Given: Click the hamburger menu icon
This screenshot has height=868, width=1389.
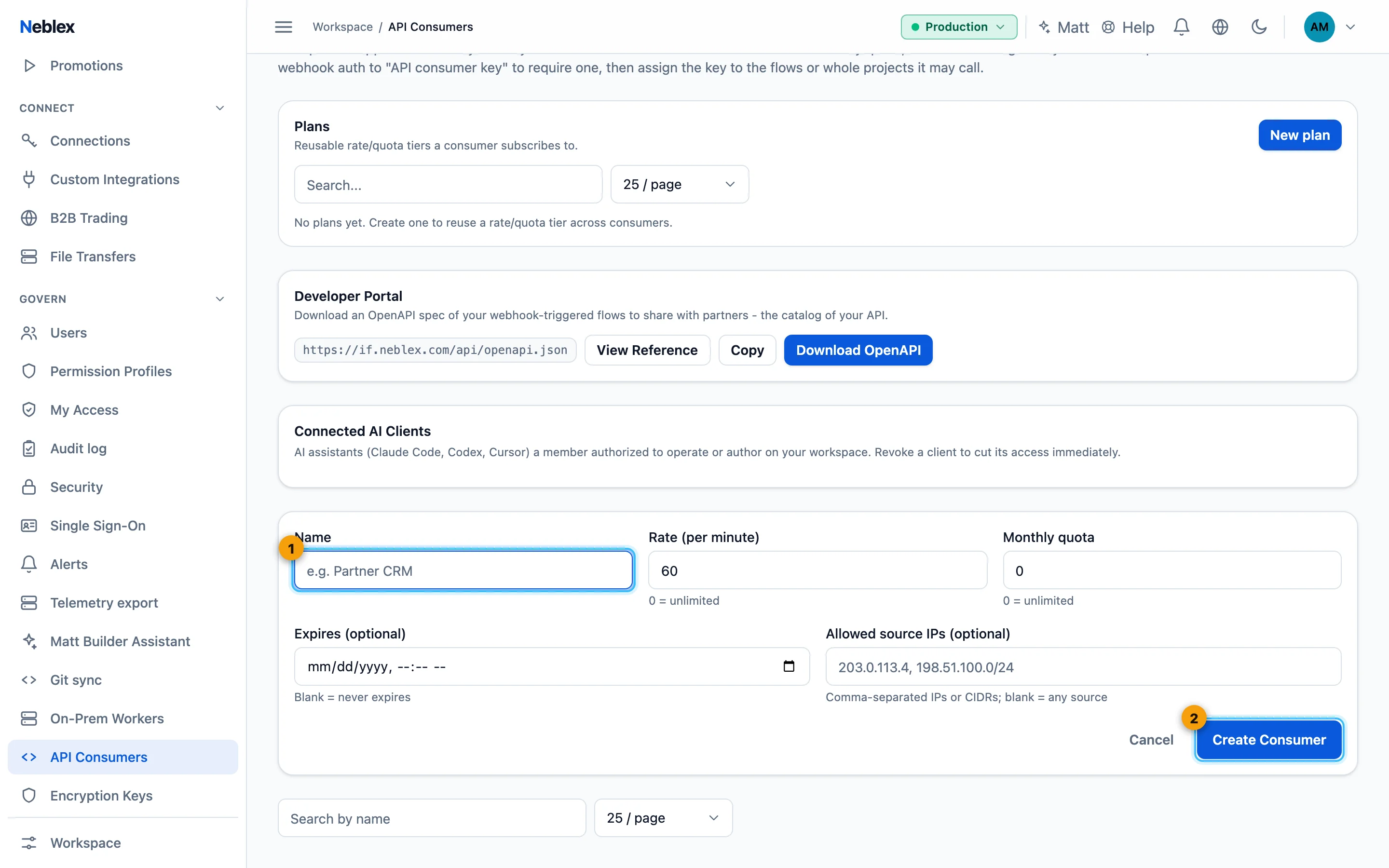Looking at the screenshot, I should coord(284,27).
